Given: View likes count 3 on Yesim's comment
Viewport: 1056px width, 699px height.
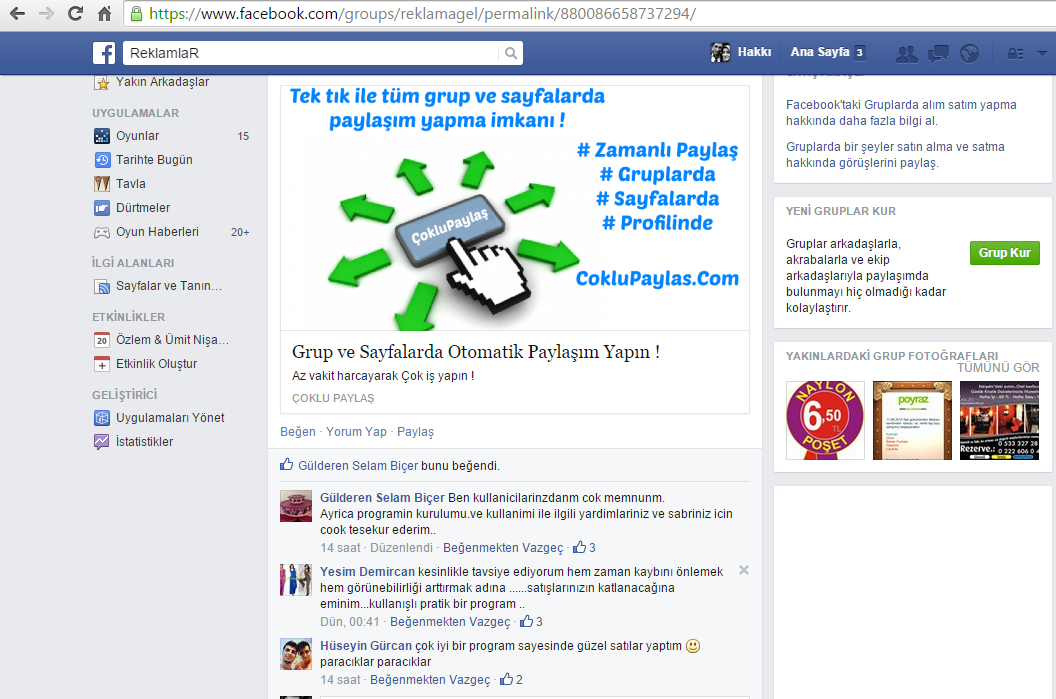Looking at the screenshot, I should click(531, 622).
